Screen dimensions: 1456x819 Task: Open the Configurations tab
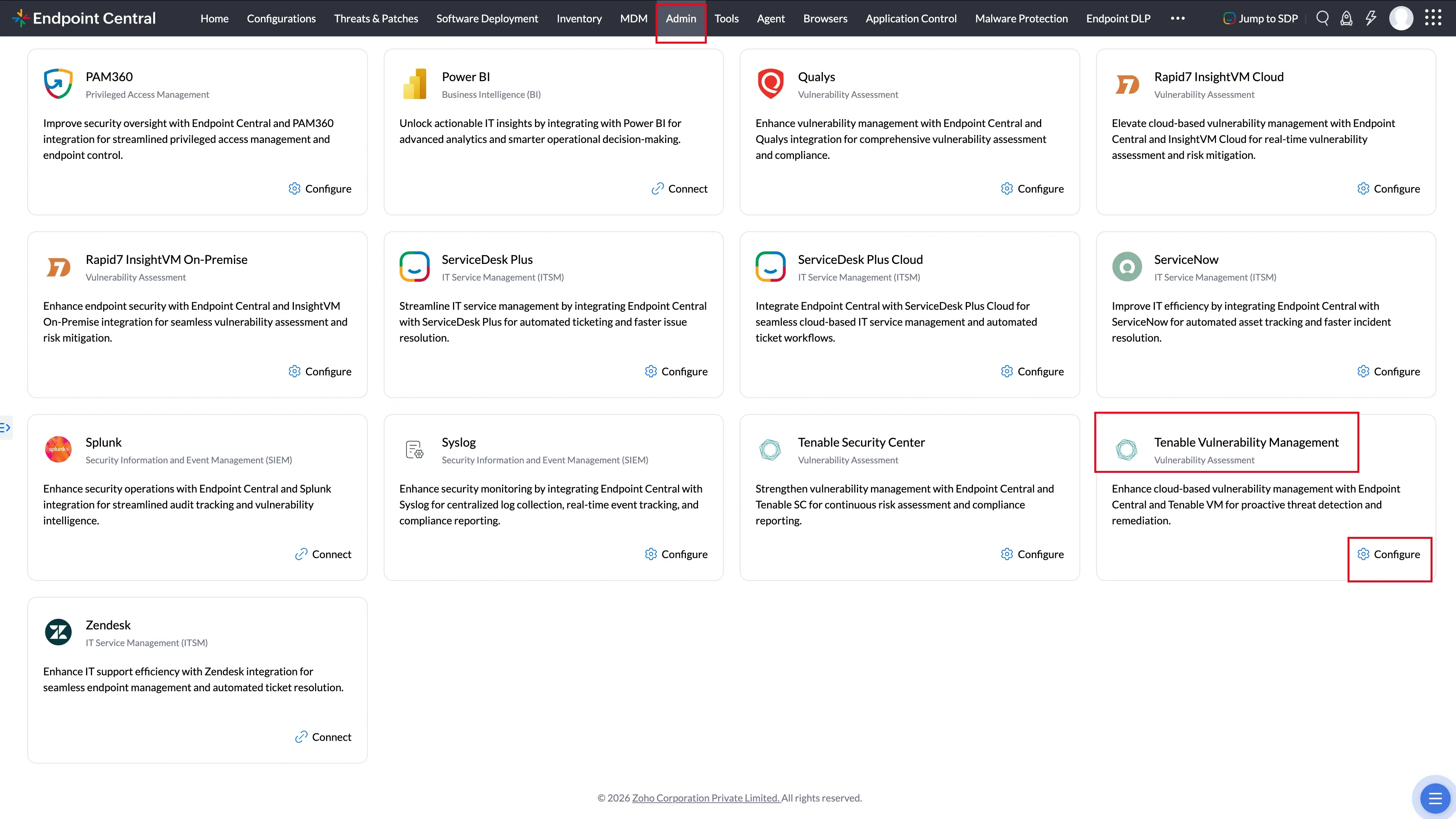pos(281,19)
